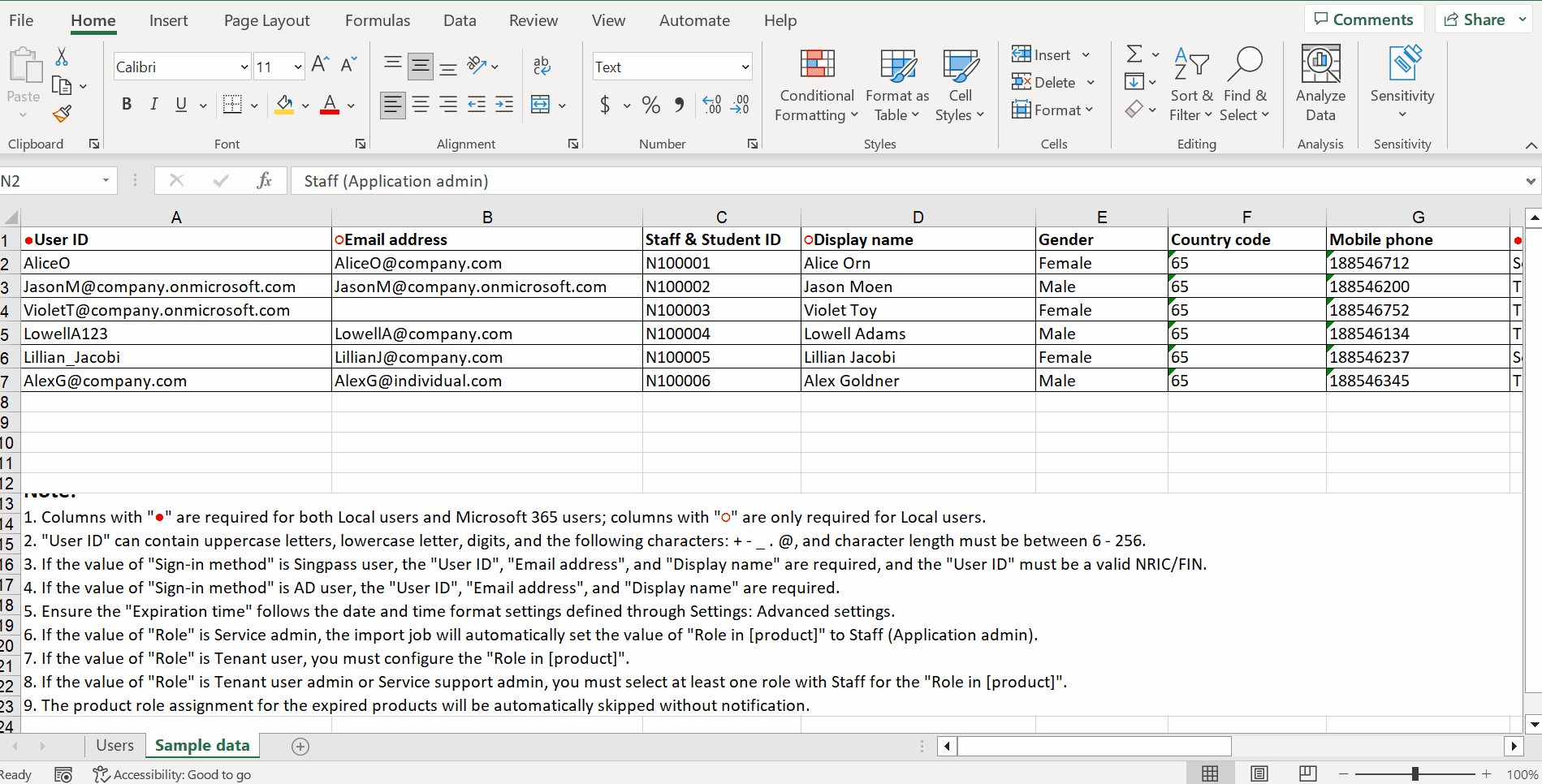The width and height of the screenshot is (1542, 784).
Task: Toggle Align Left horizontal alignment
Action: [393, 105]
